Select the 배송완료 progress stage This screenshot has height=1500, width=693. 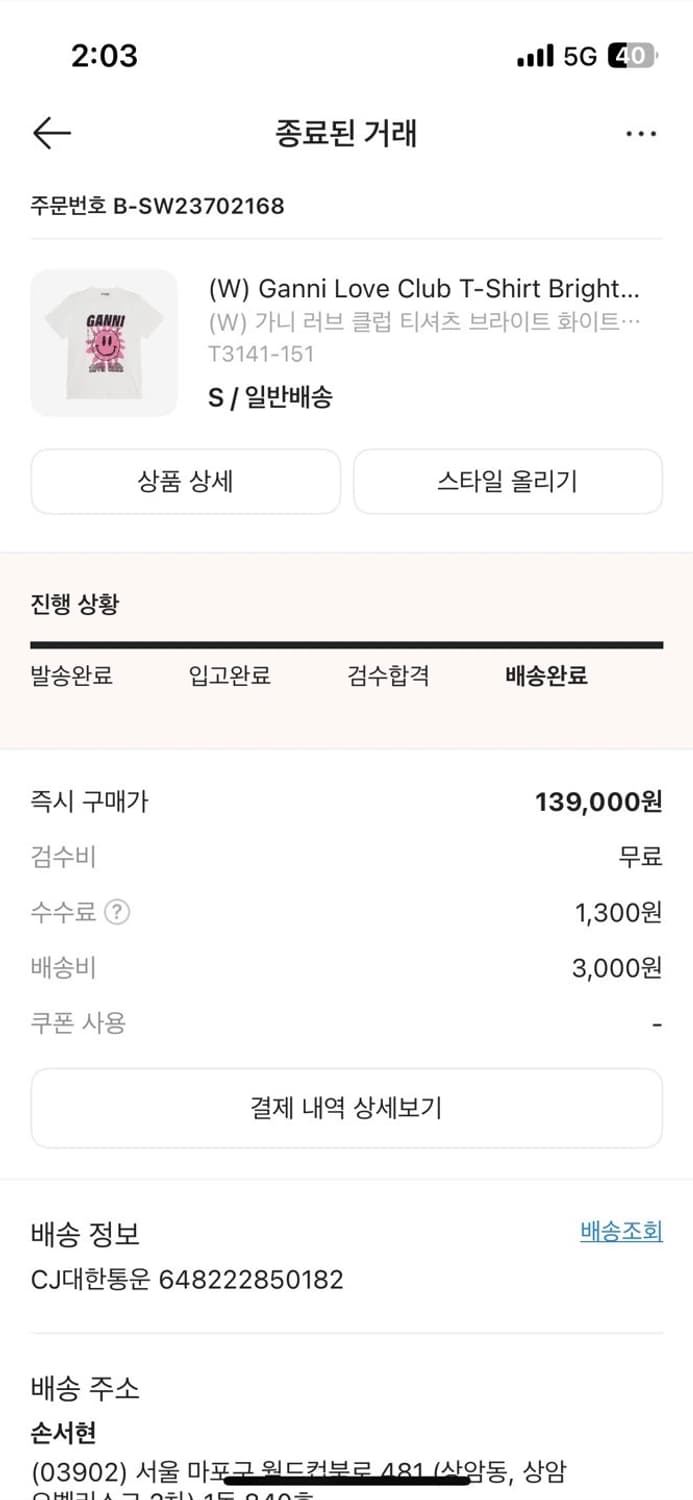click(543, 676)
